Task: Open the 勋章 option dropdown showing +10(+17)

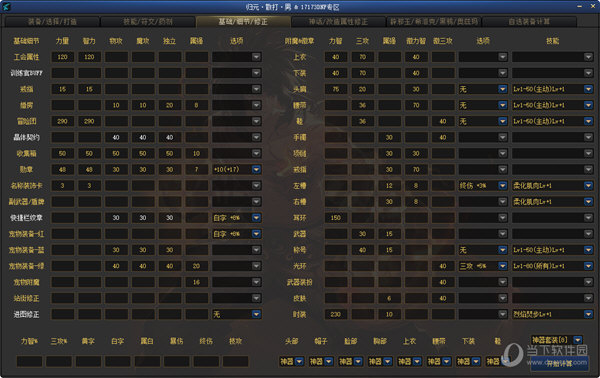Action: point(256,169)
